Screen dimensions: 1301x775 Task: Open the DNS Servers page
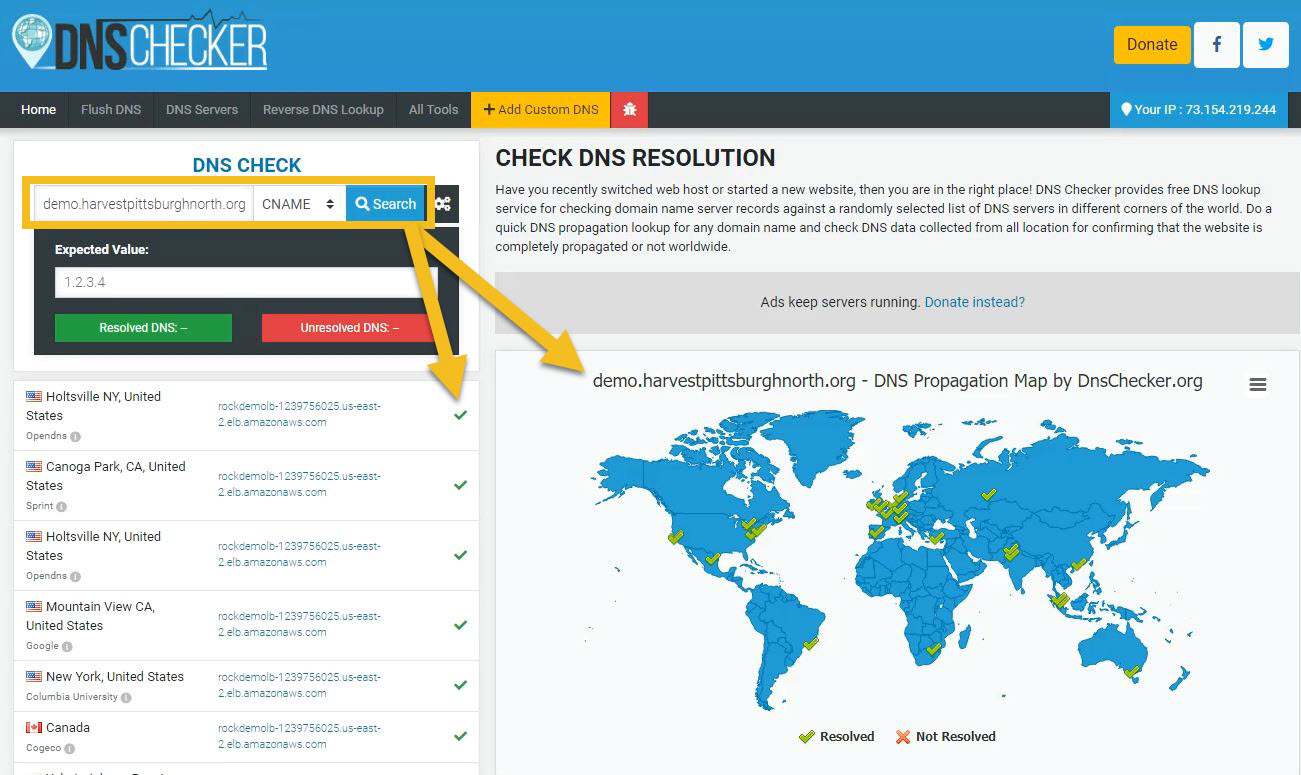[x=202, y=110]
